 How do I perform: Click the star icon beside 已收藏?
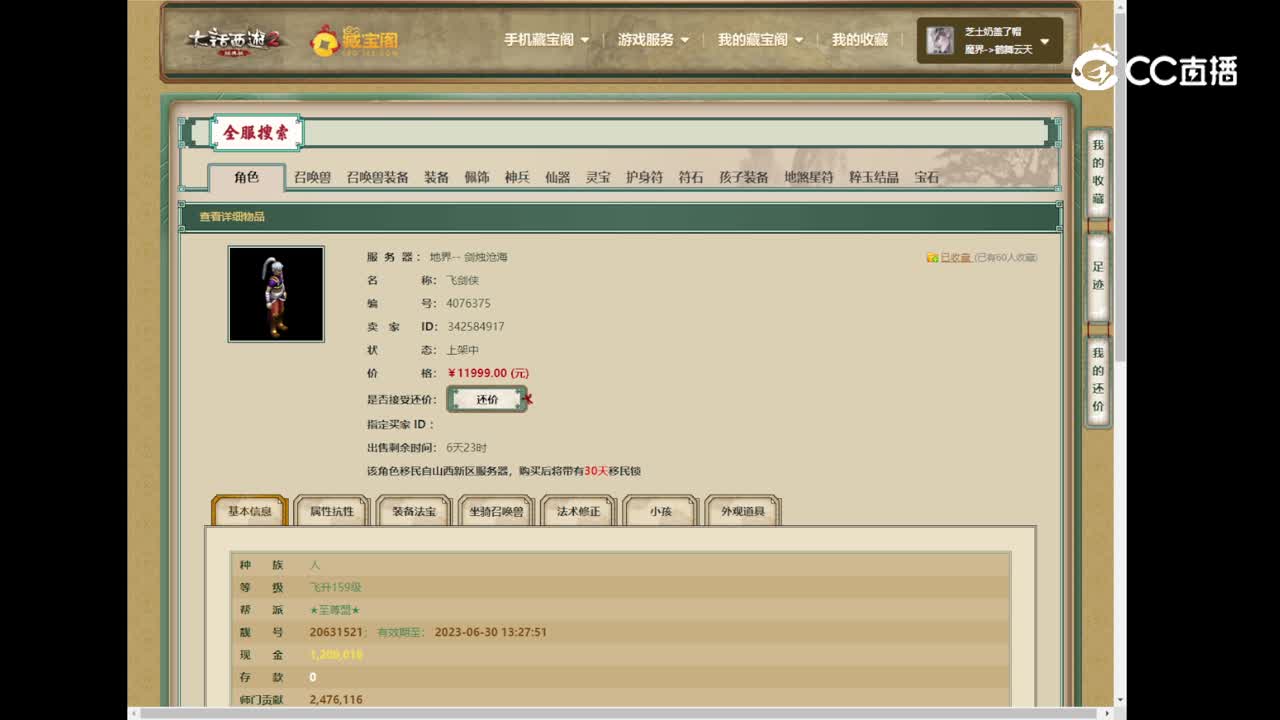(933, 257)
